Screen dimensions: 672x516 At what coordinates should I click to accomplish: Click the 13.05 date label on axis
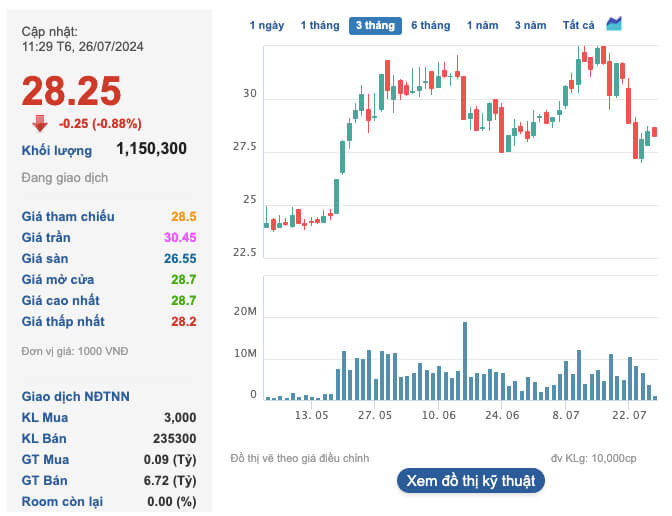312,414
